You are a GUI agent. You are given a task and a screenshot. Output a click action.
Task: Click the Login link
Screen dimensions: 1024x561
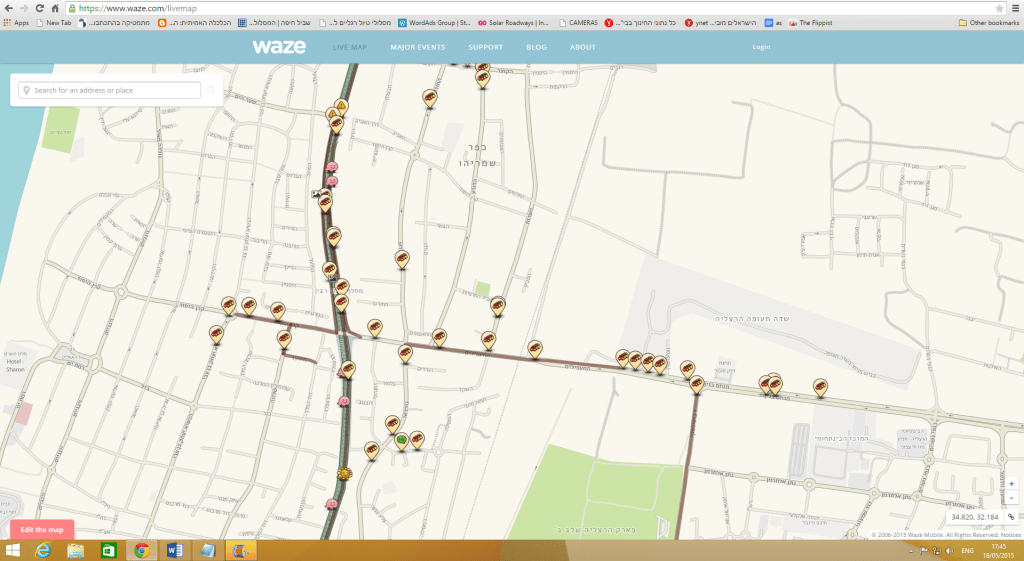pyautogui.click(x=761, y=47)
